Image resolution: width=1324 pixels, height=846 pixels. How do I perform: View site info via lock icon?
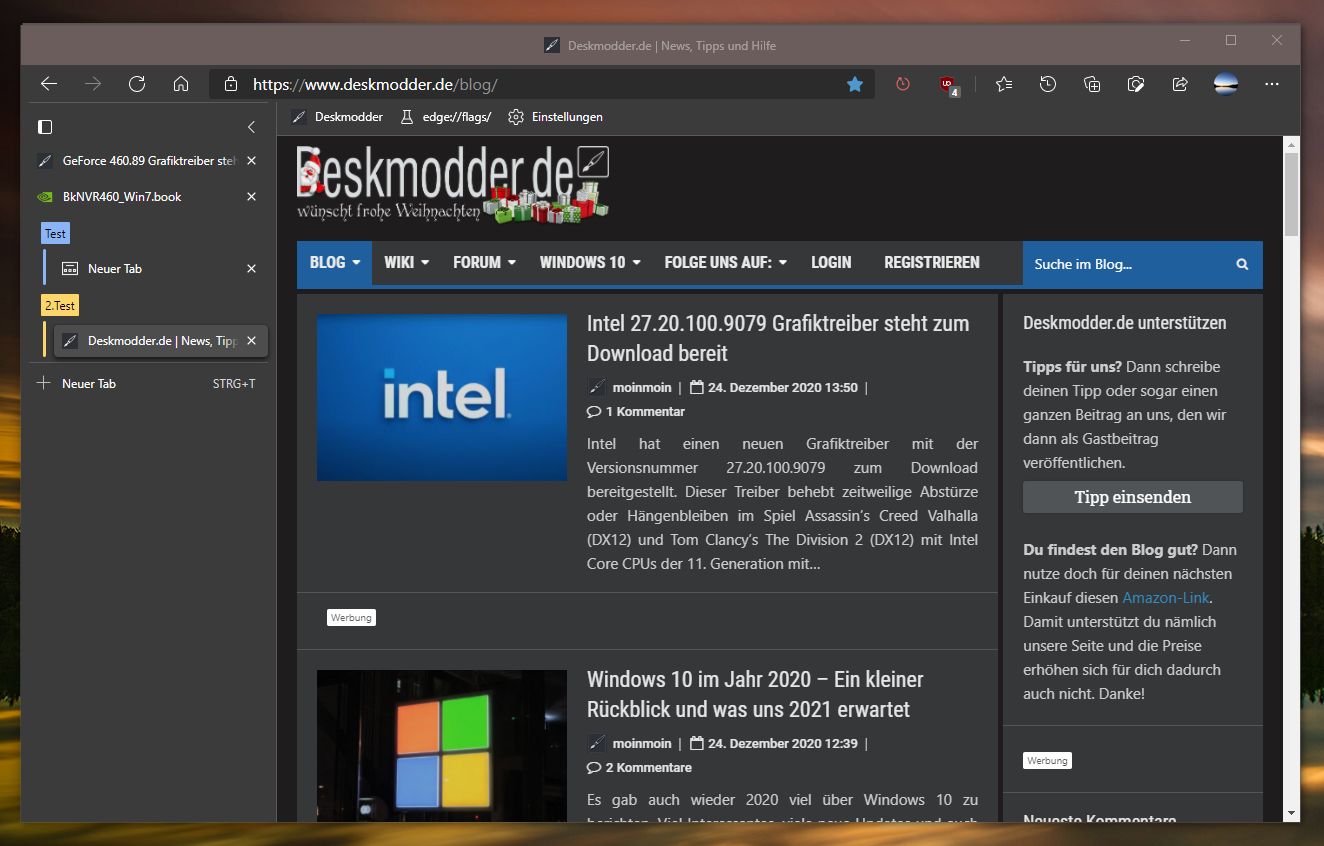(x=231, y=84)
